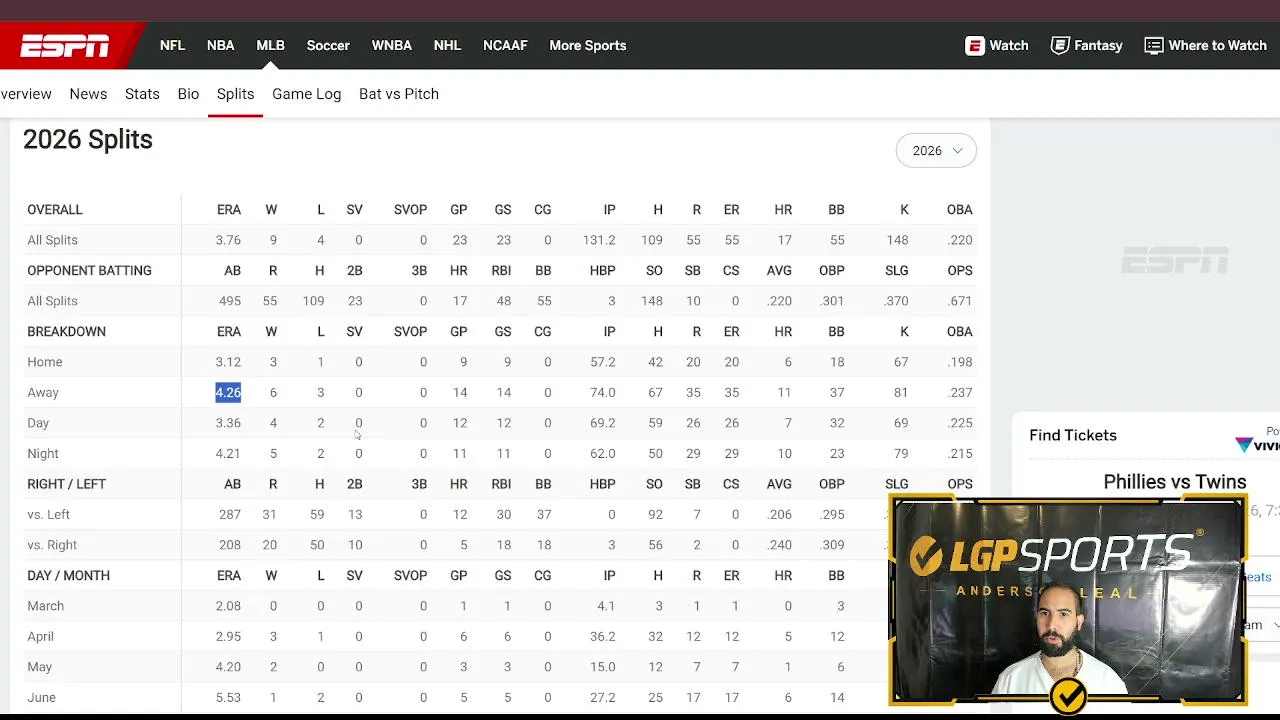Viewport: 1280px width, 720px height.
Task: Open the Soccer menu
Action: [328, 45]
